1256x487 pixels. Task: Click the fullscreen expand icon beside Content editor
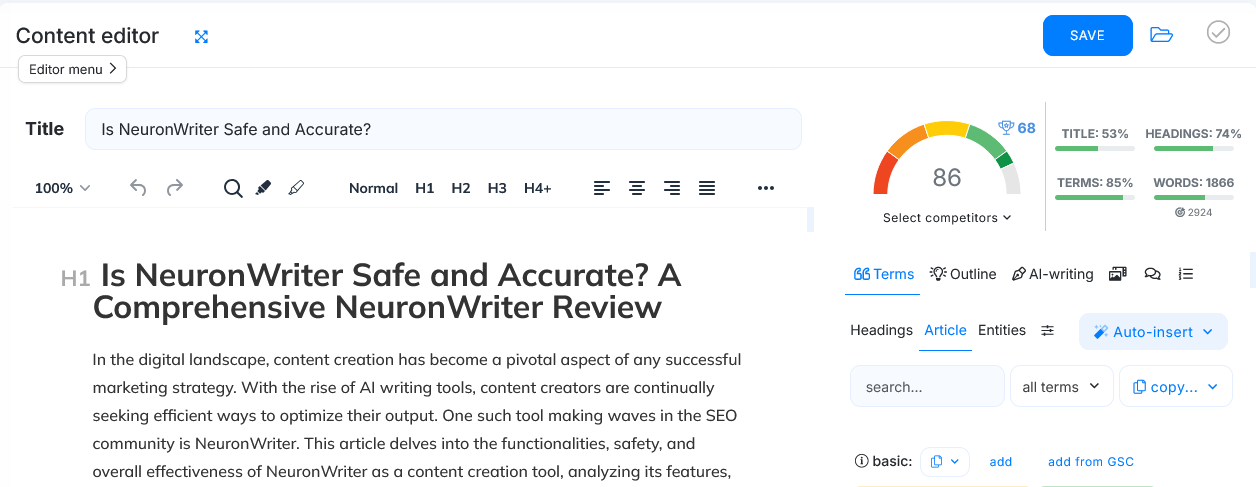pyautogui.click(x=201, y=37)
